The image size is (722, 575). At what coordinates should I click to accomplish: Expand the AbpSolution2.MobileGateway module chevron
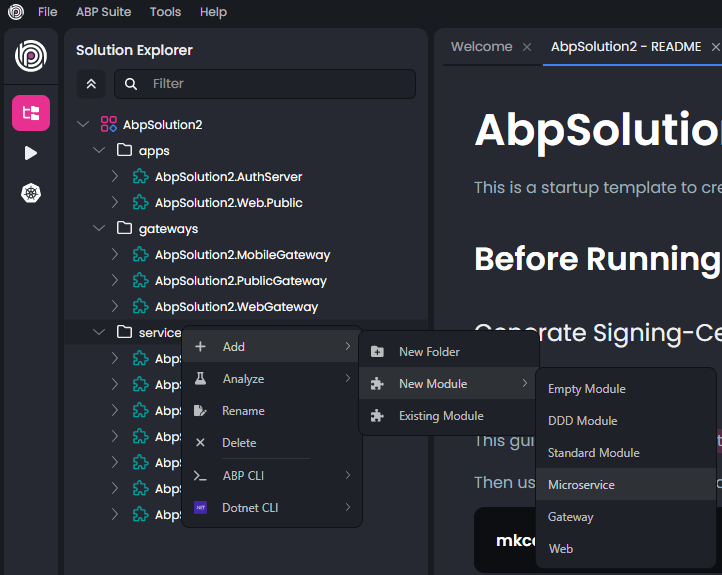point(115,255)
